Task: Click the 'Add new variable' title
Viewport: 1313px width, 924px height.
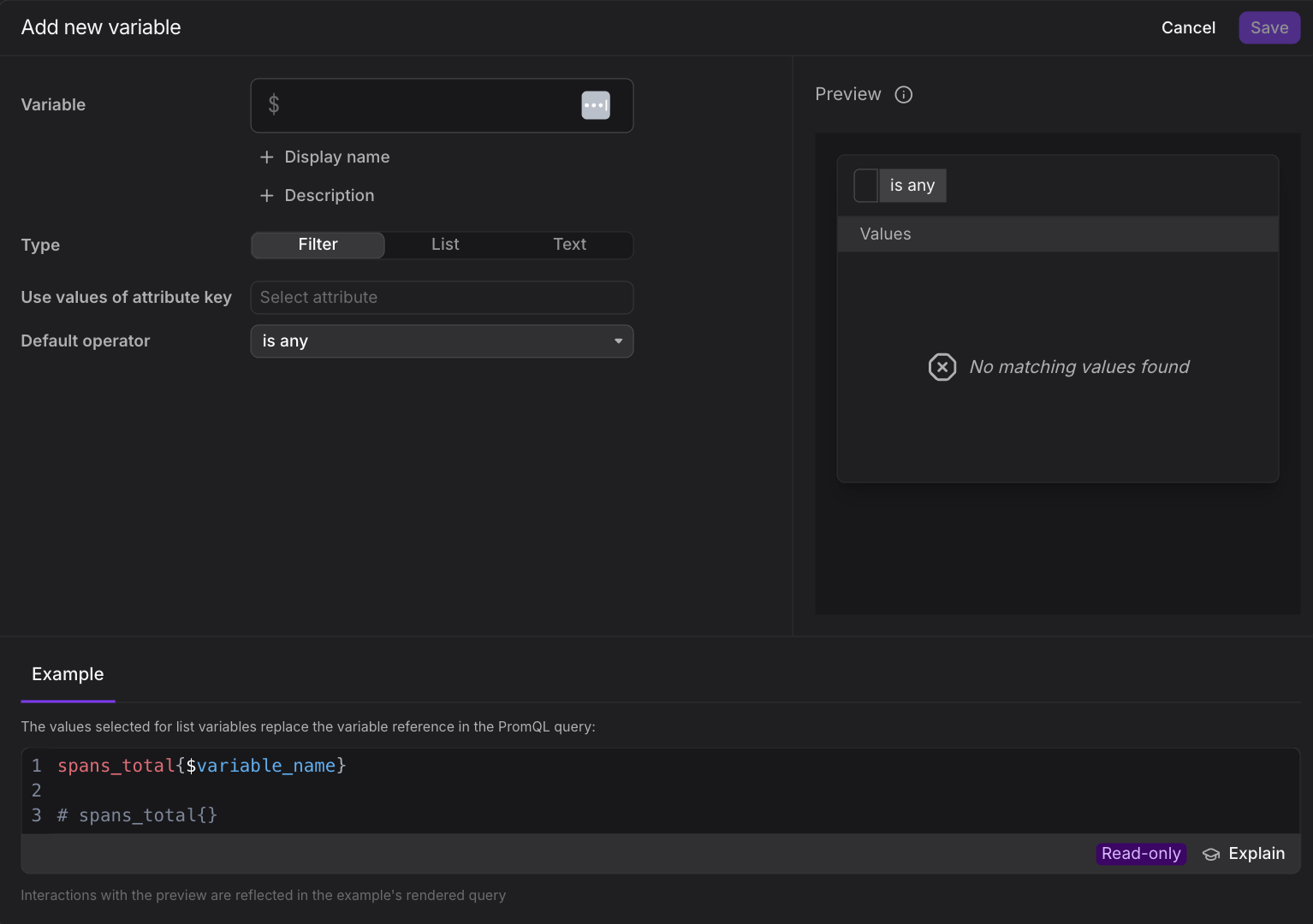Action: click(101, 27)
